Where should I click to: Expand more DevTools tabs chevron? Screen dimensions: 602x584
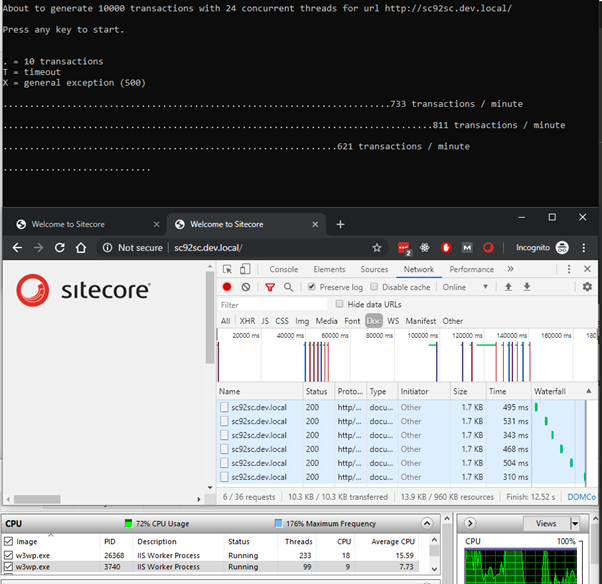point(510,269)
